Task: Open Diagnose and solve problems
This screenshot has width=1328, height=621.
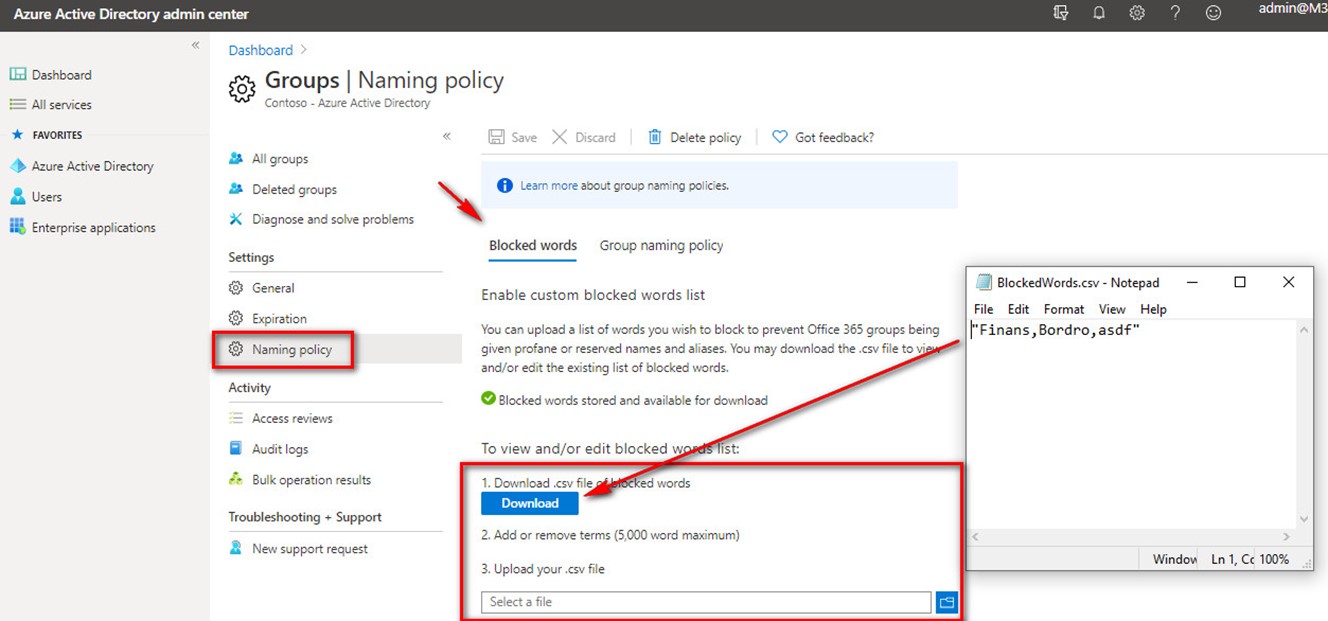Action: (x=333, y=219)
